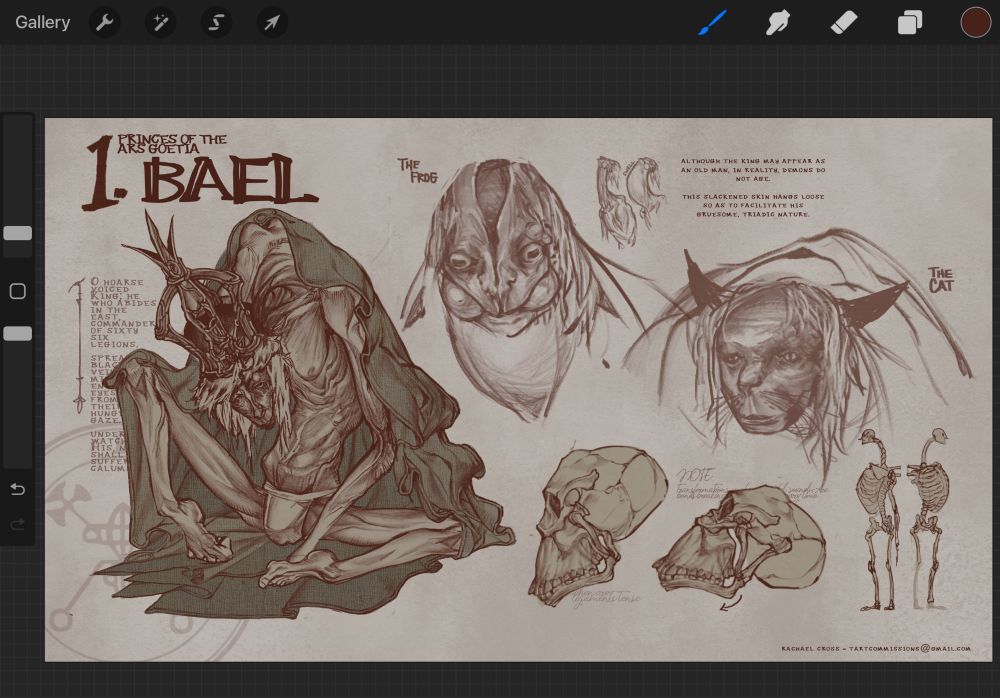Select the Eraser tool
Viewport: 1000px width, 698px height.
[x=844, y=22]
